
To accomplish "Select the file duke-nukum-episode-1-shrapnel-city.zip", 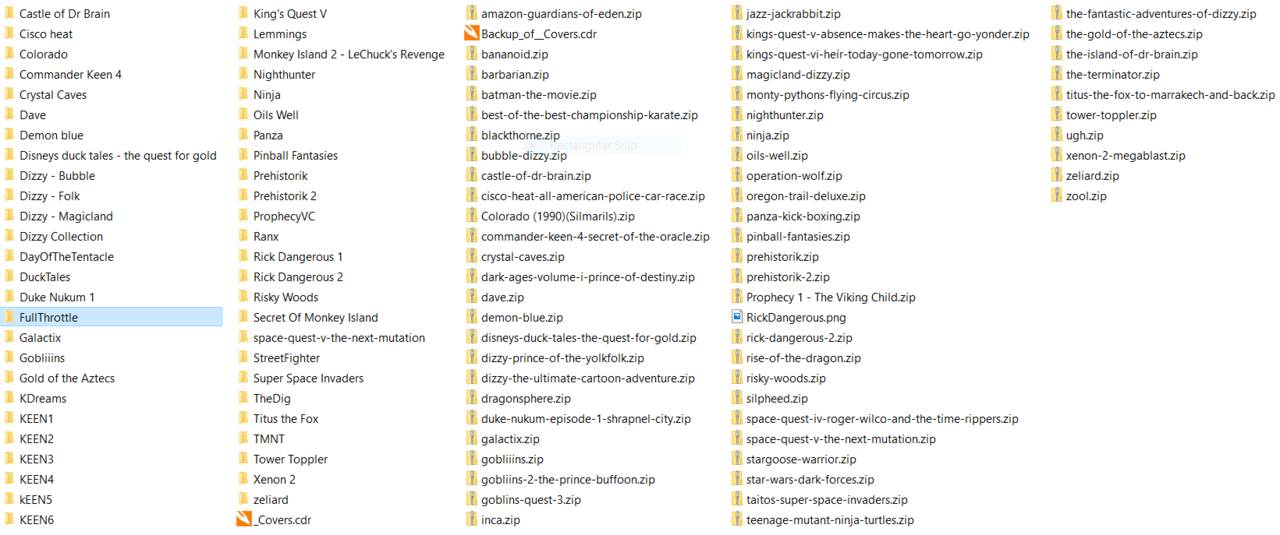I will click(x=586, y=419).
